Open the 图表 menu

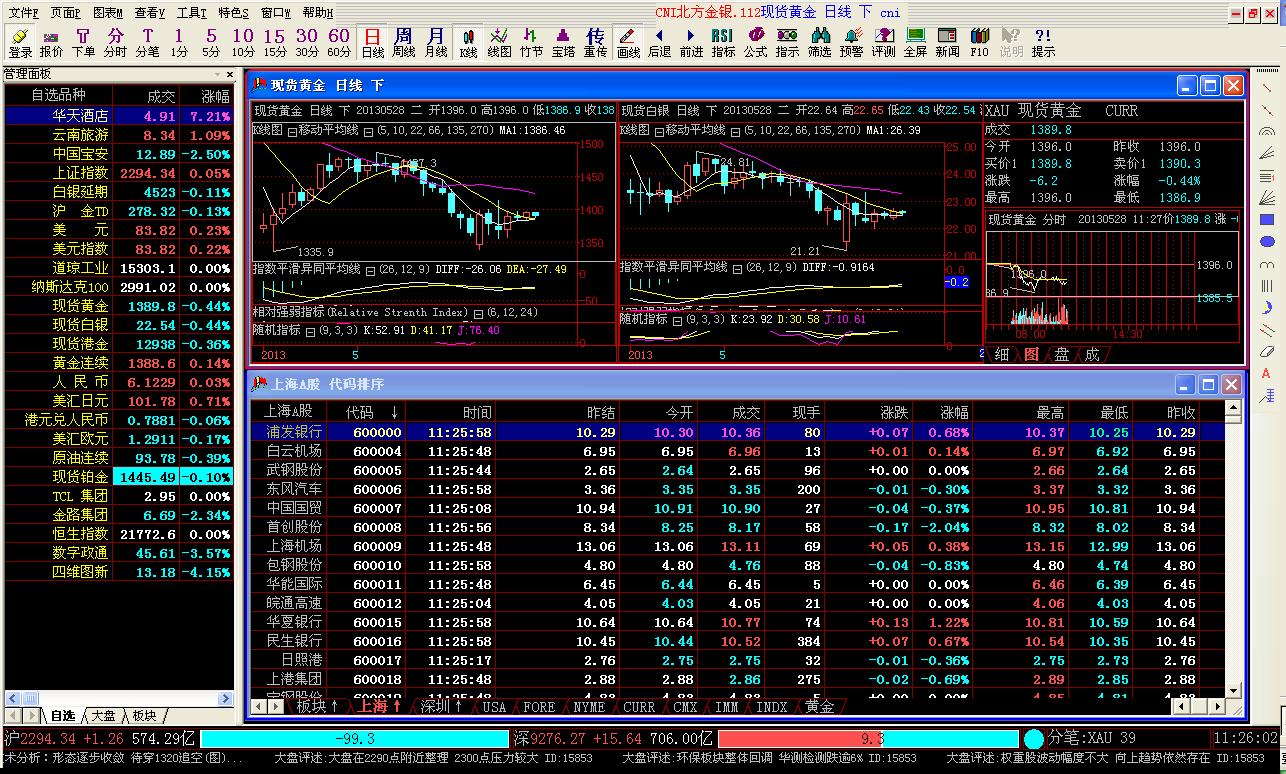coord(108,12)
